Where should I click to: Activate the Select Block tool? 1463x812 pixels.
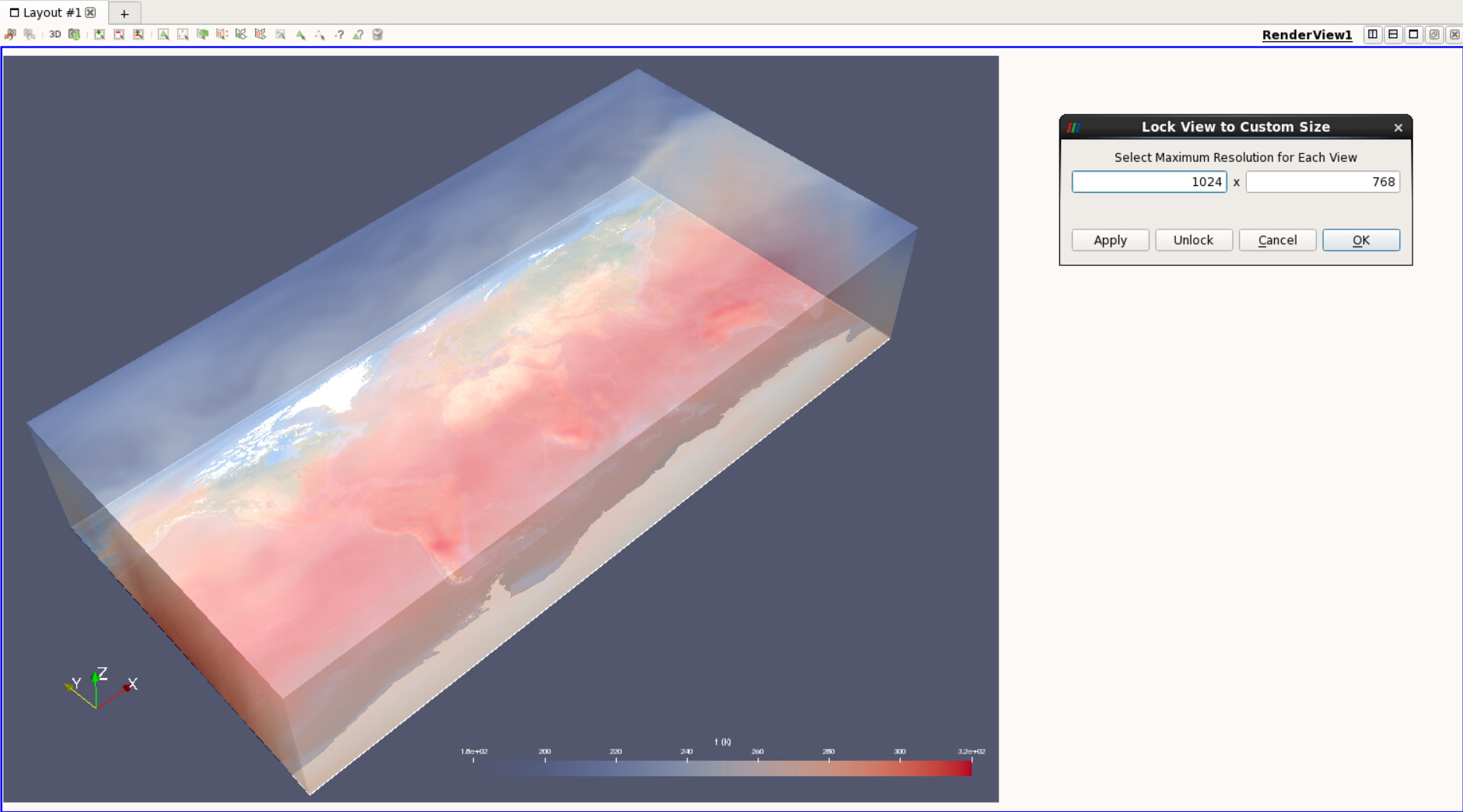pyautogui.click(x=280, y=34)
